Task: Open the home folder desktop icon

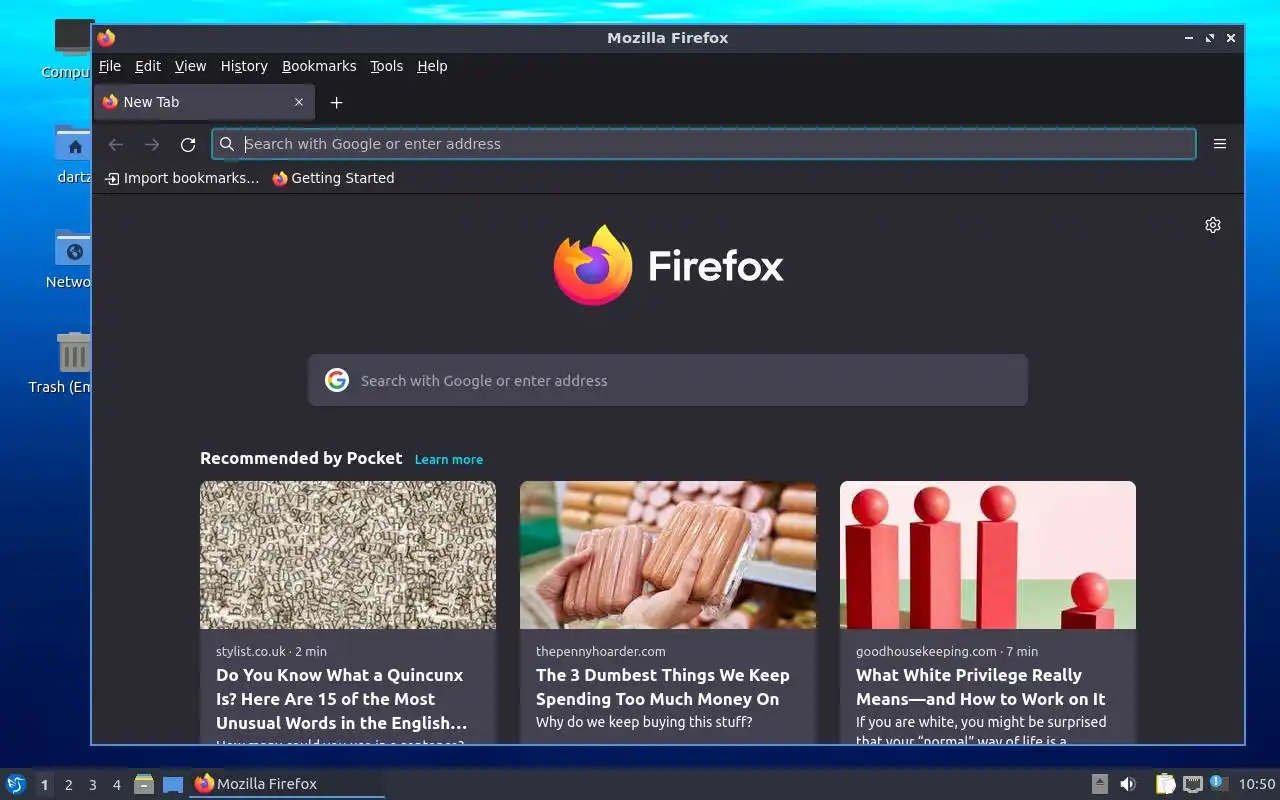Action: 72,153
